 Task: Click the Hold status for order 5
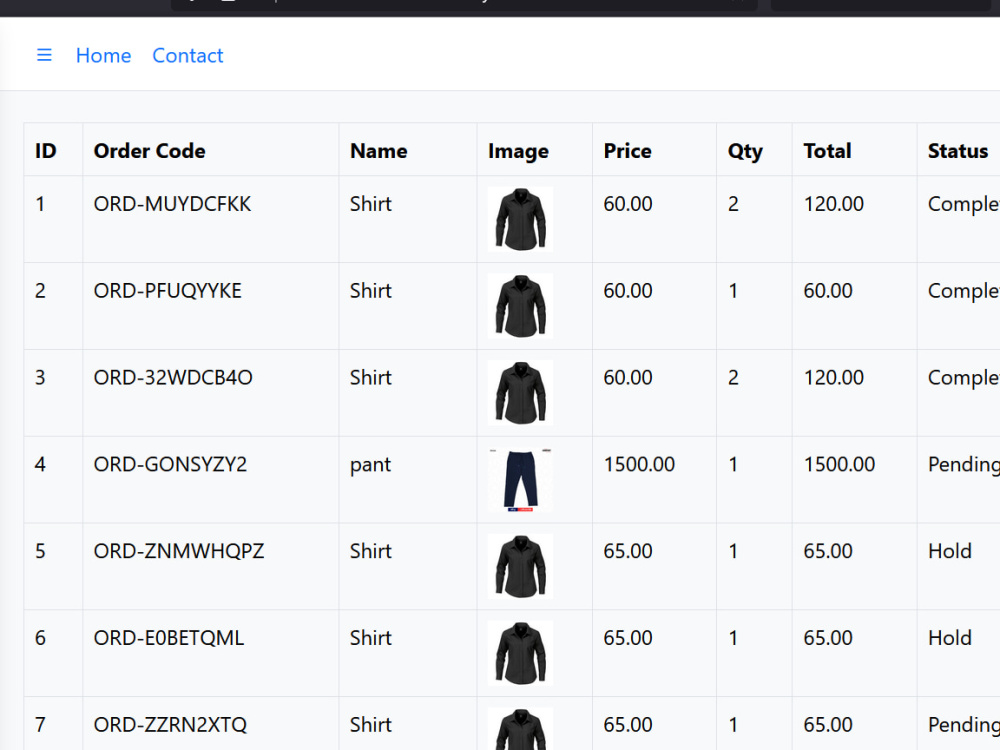click(x=950, y=551)
